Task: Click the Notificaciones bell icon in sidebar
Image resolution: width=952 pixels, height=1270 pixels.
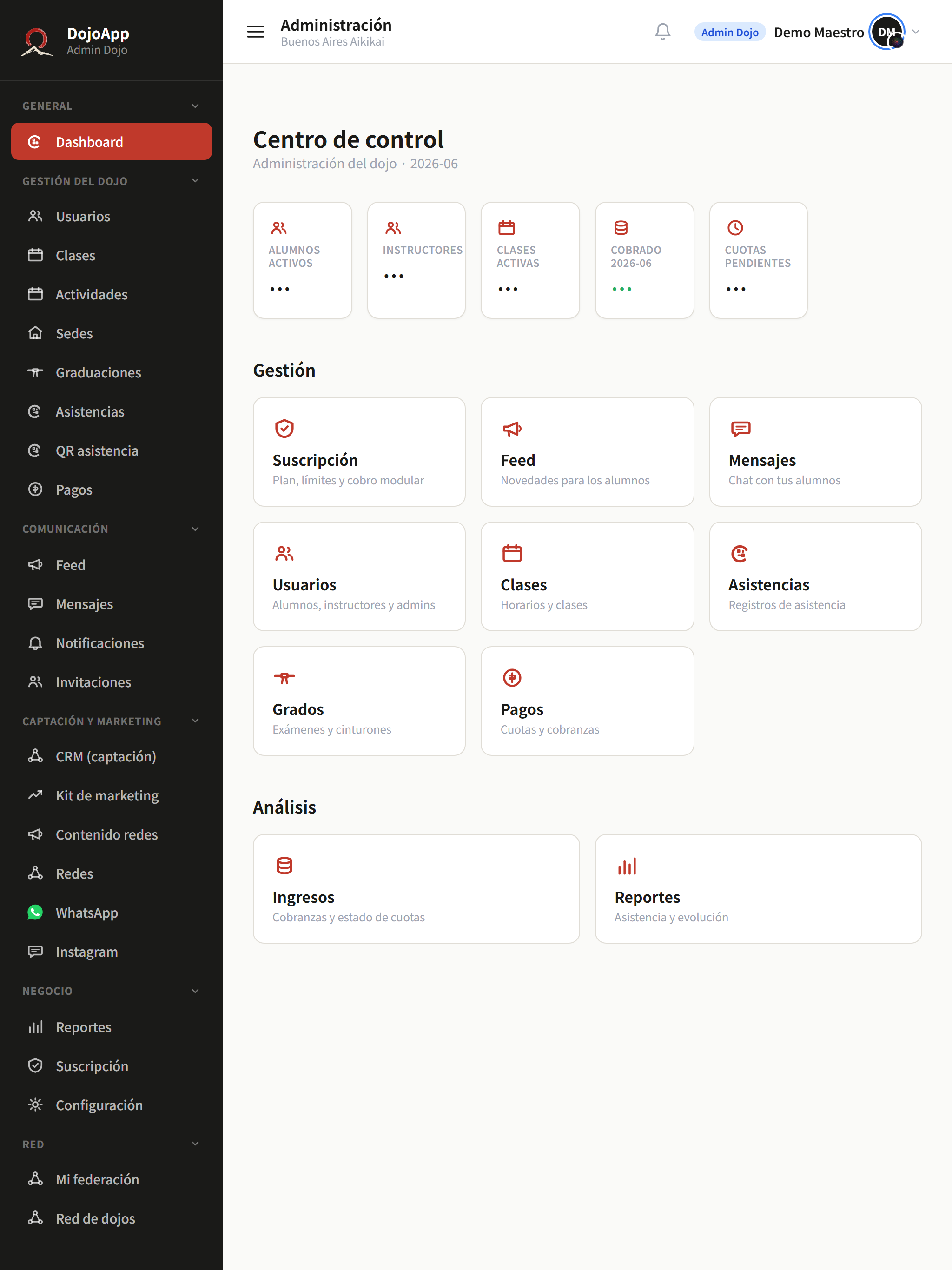Action: (35, 642)
